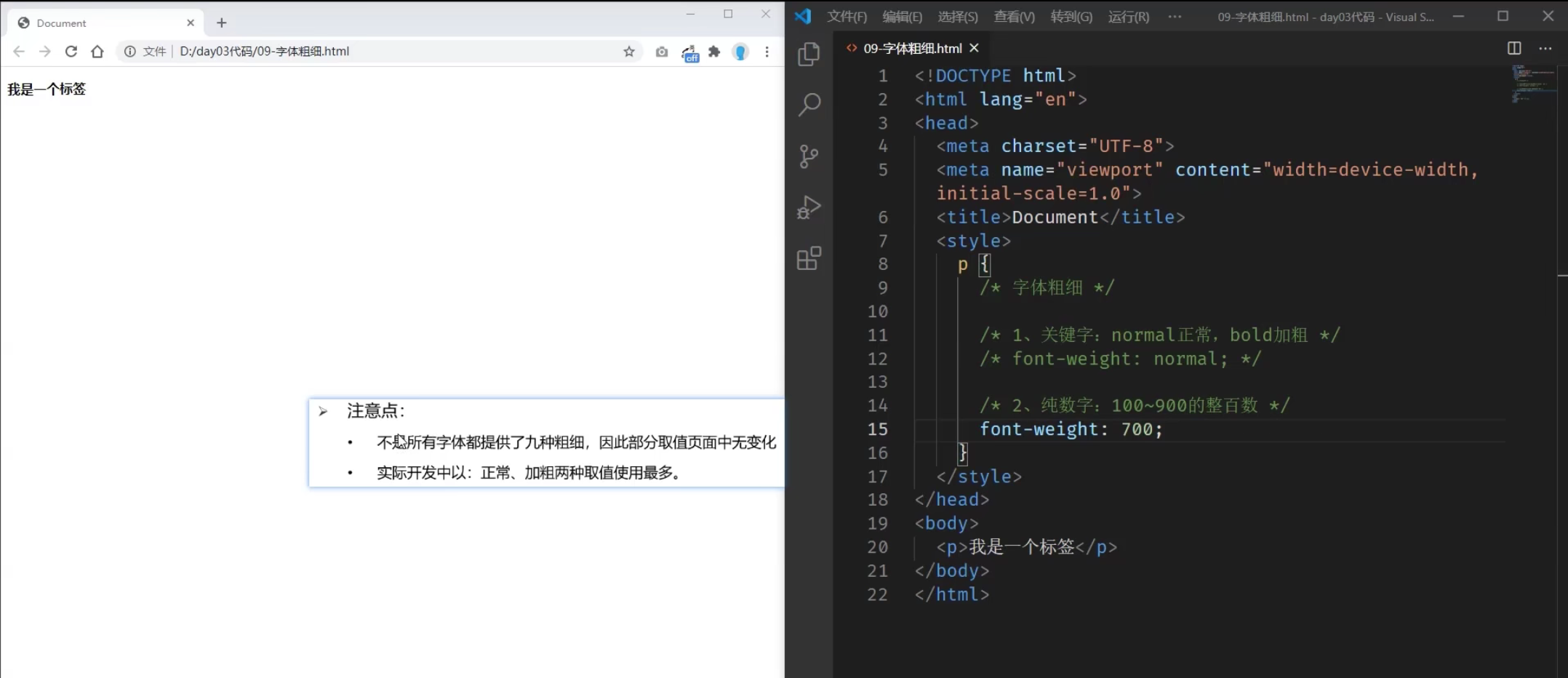View site information icon in address bar

(129, 52)
